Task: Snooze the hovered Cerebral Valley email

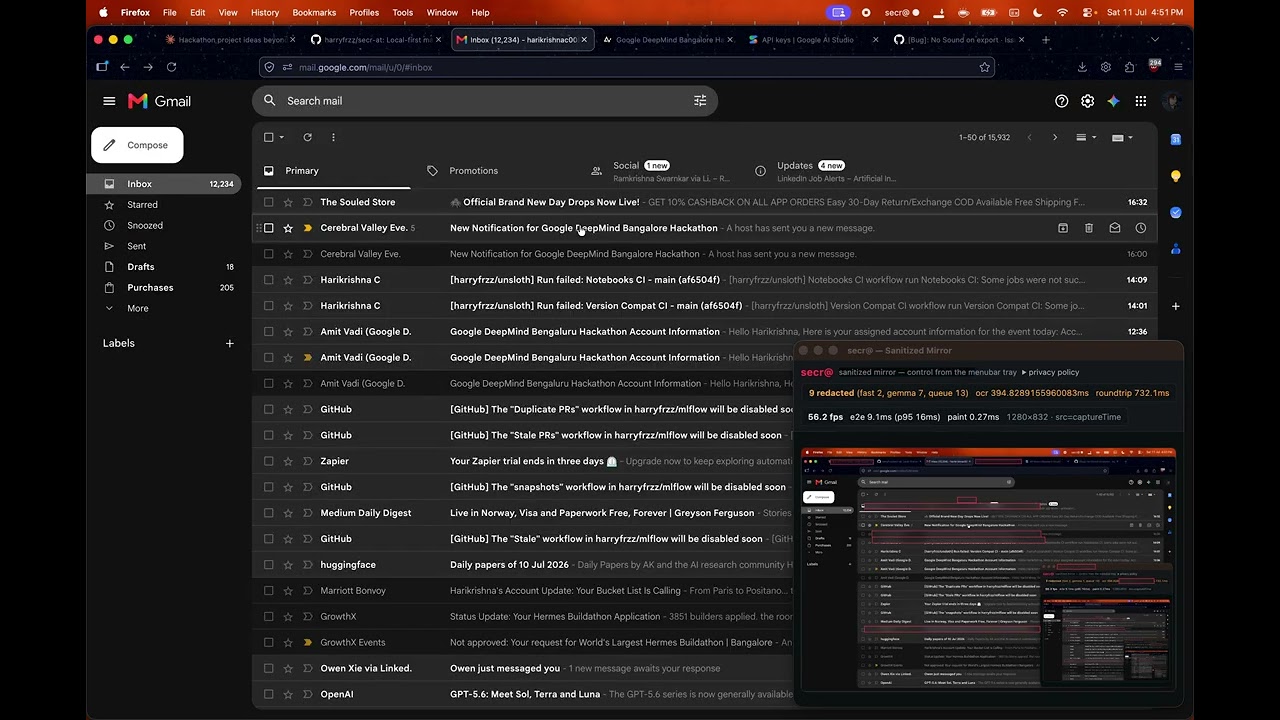Action: pos(1141,228)
